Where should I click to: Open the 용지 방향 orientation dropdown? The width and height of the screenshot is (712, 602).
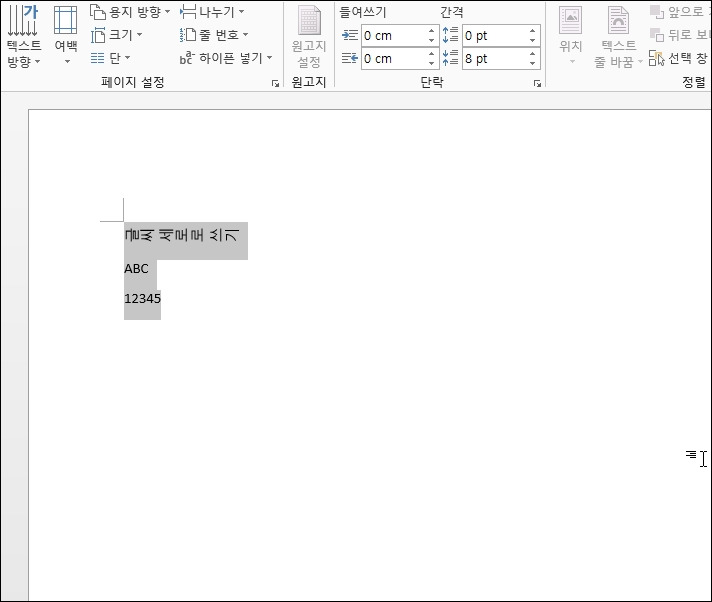click(x=130, y=12)
